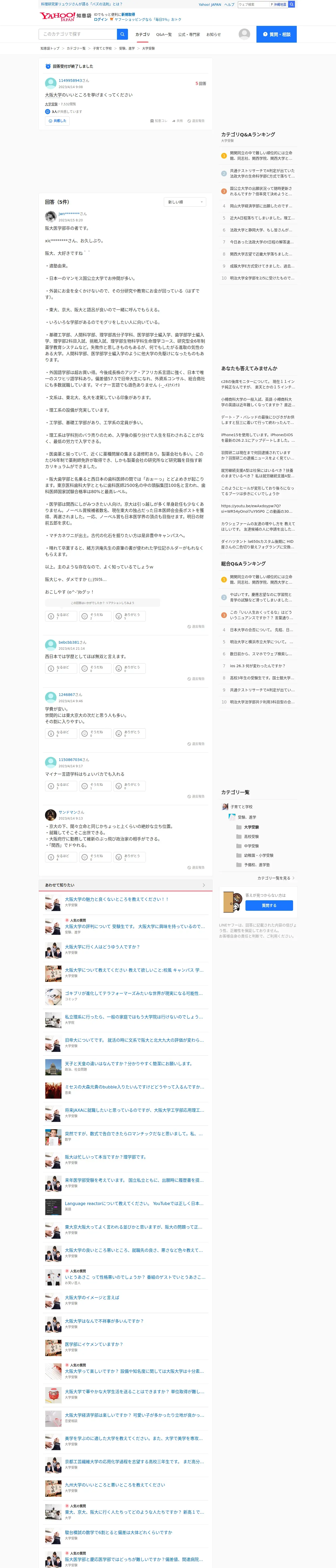336x1568 pixels.
Task: Open avatar of asker 1149958943
Action: point(51,83)
